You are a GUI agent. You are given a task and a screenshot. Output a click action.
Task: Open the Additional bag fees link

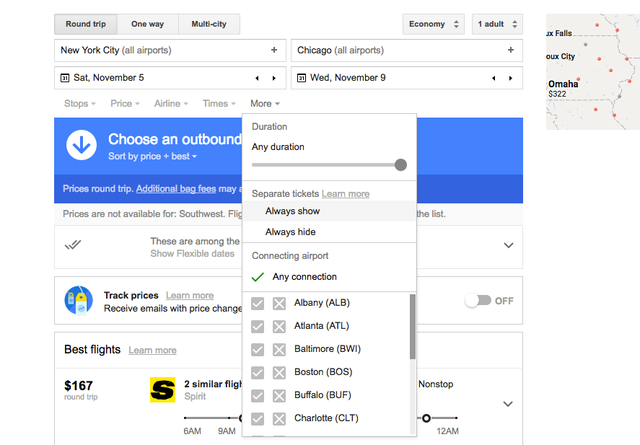click(182, 188)
